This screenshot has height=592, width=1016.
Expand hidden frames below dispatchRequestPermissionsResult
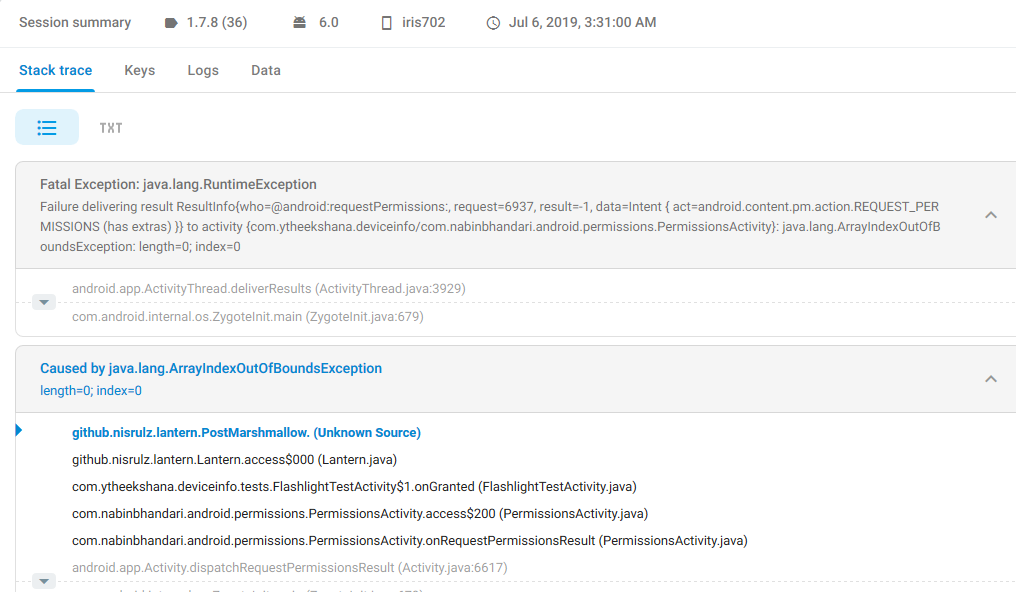(x=44, y=581)
